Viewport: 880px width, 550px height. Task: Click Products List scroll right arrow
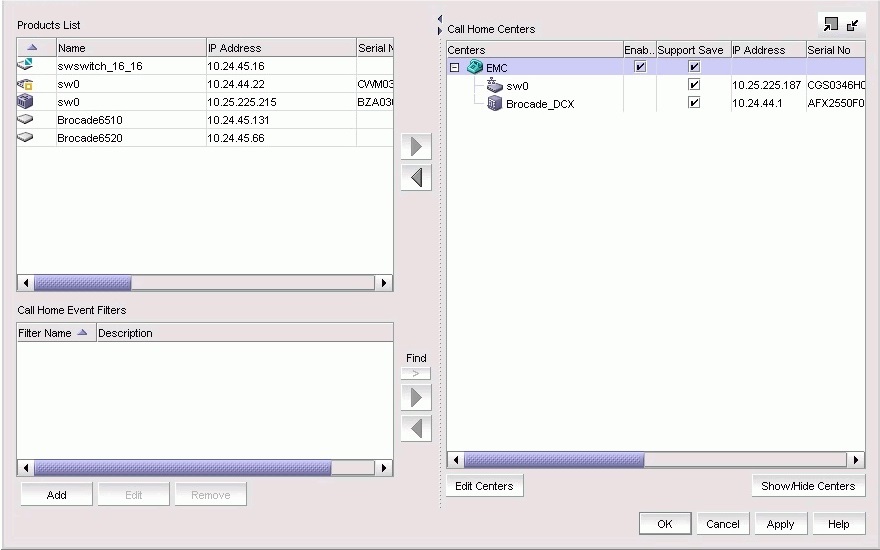(x=384, y=283)
